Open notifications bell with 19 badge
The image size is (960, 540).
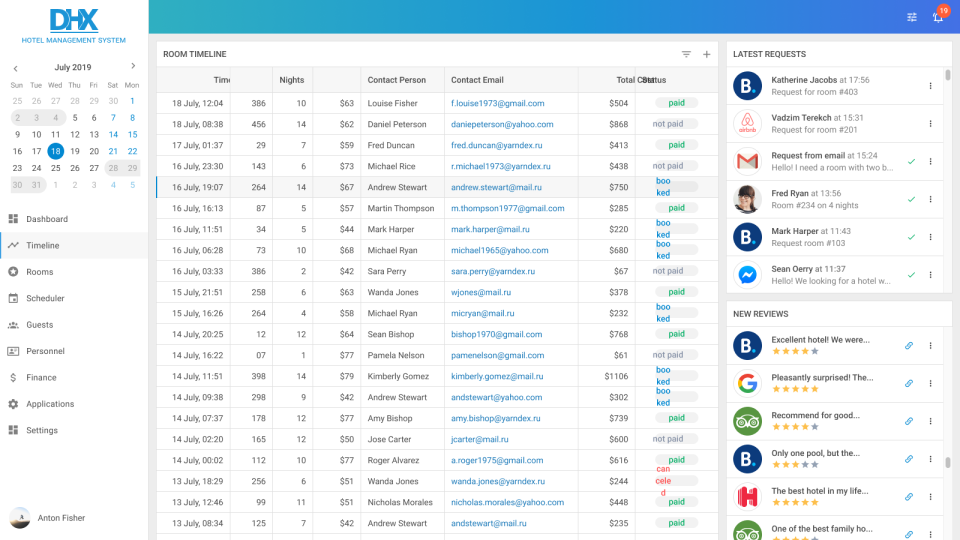click(939, 17)
